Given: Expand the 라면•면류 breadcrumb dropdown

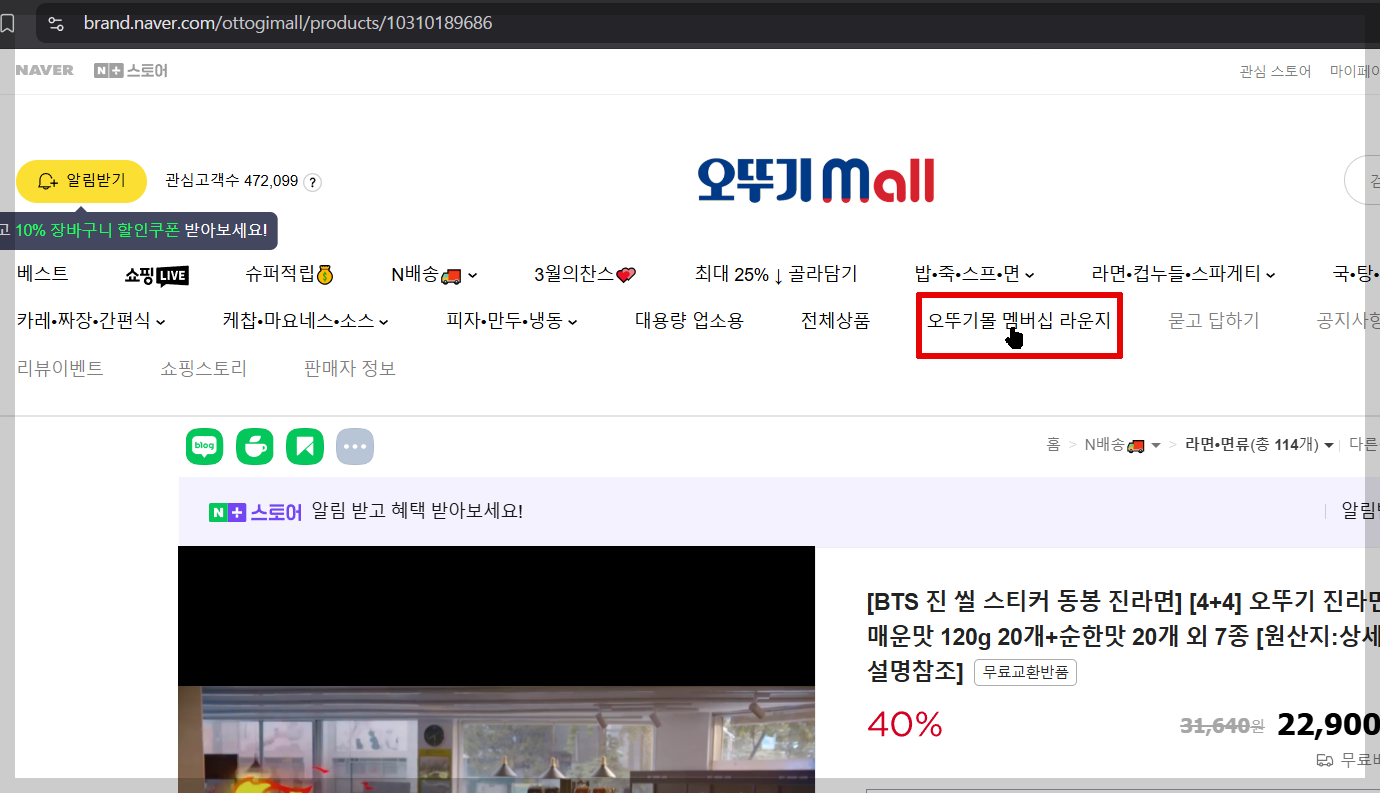Looking at the screenshot, I should click(1259, 445).
